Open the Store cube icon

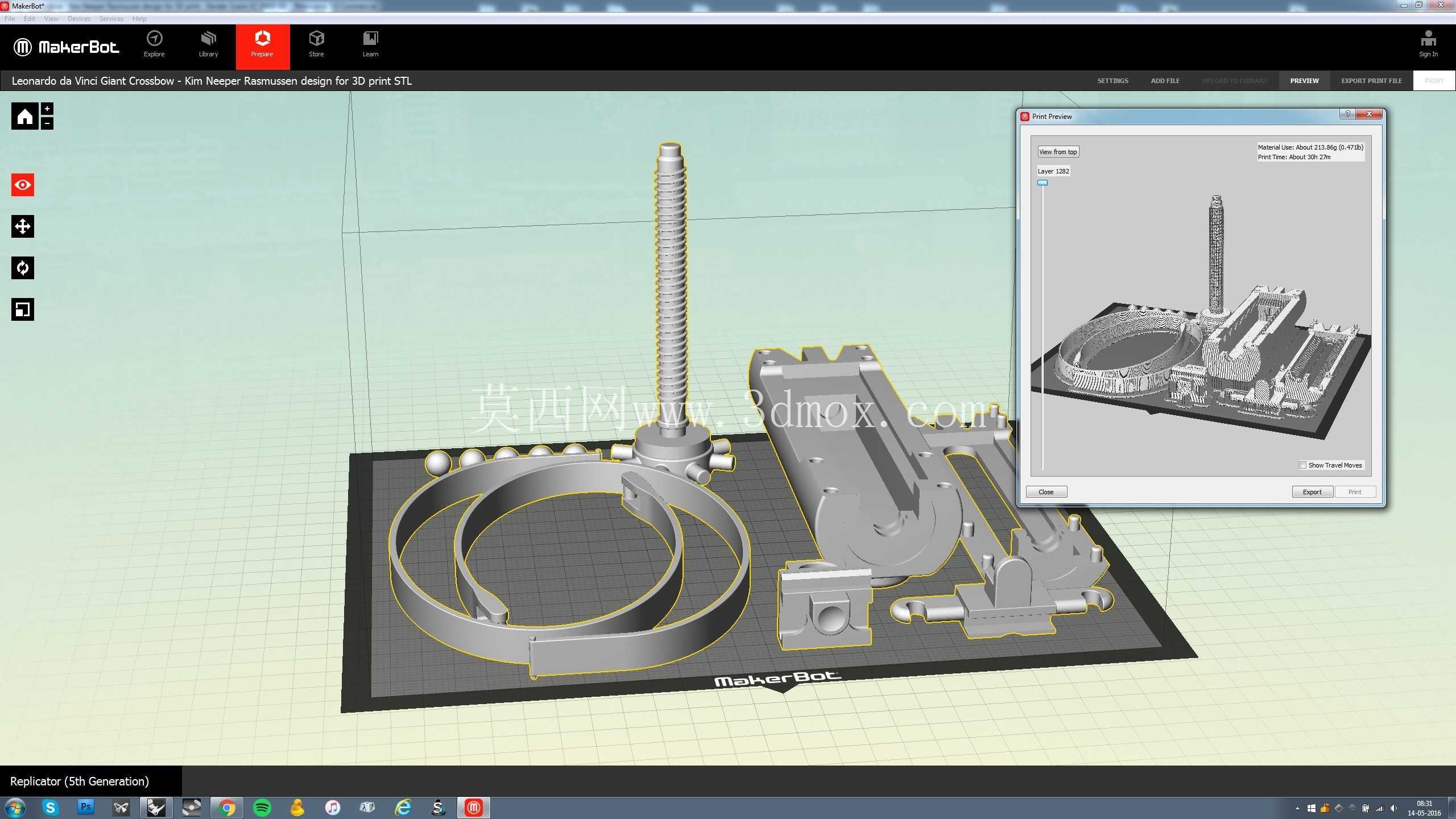316,44
